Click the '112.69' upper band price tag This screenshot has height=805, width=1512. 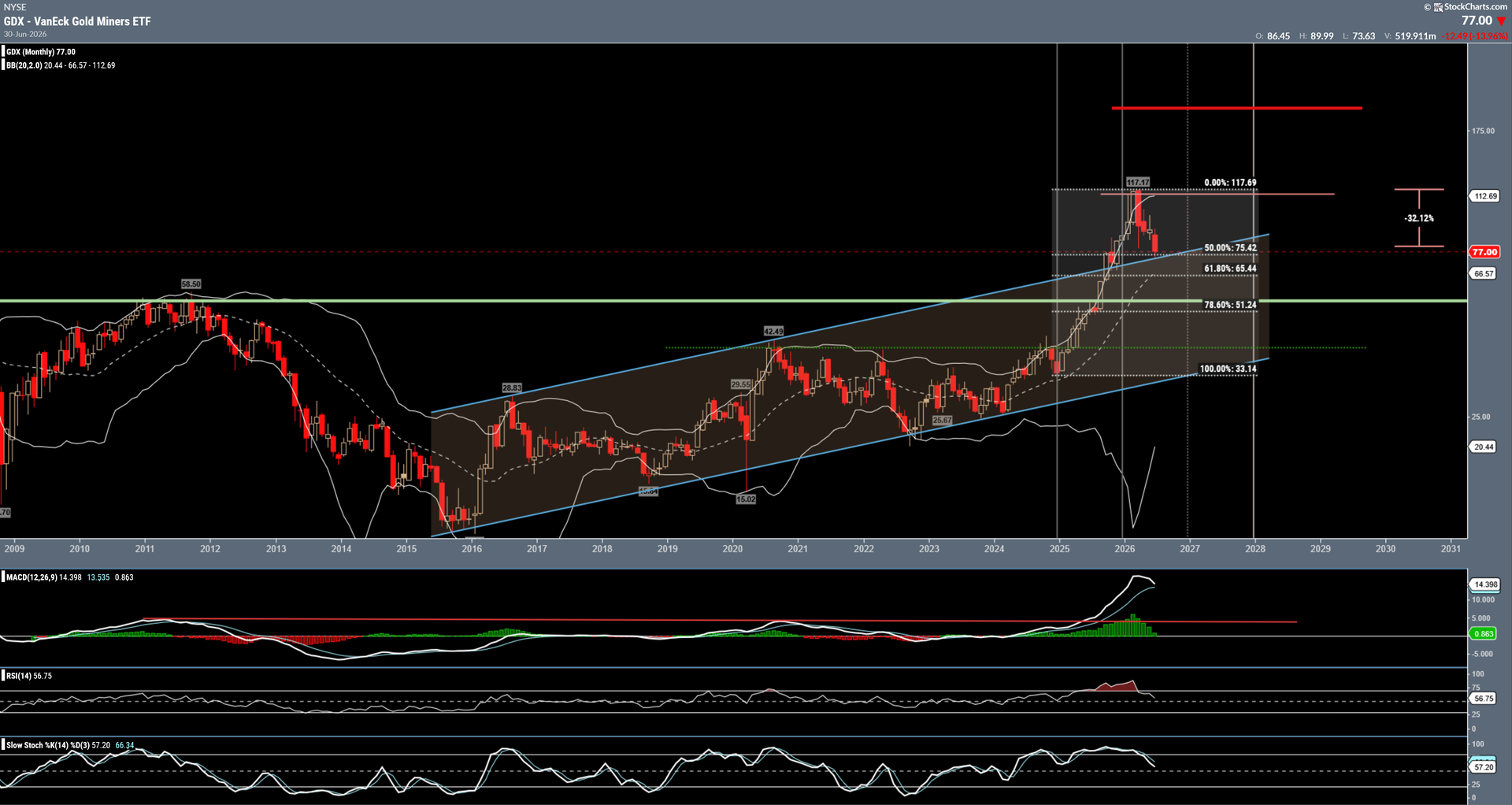1485,196
